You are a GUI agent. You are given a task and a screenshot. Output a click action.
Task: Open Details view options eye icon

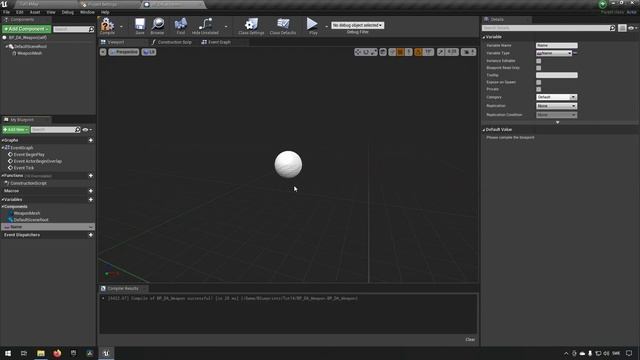(632, 28)
